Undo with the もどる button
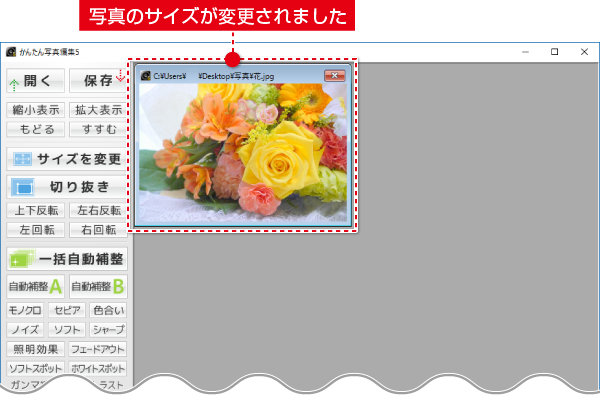The width and height of the screenshot is (600, 402). click(36, 129)
